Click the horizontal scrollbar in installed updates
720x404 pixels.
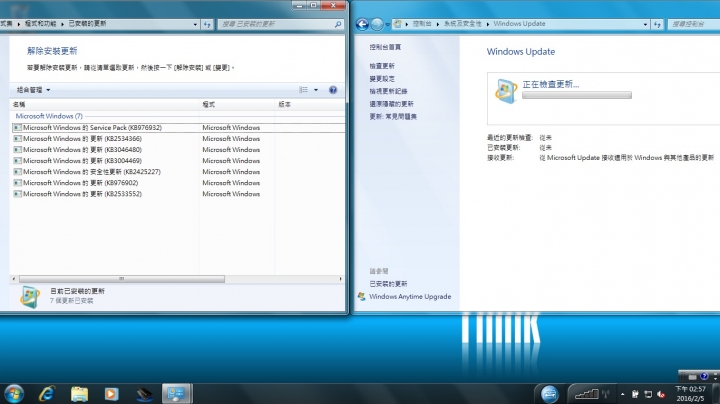pyautogui.click(x=122, y=279)
